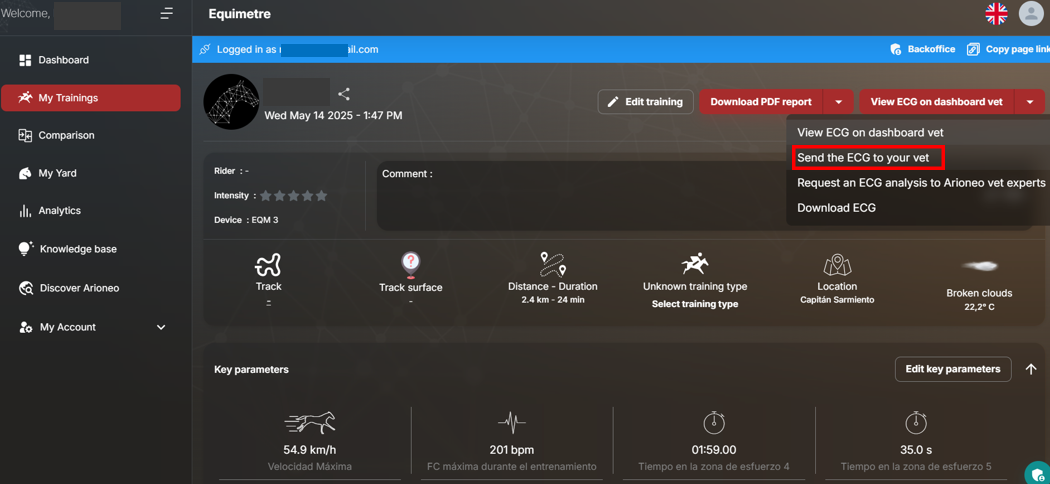Click the My Account user gear icon
The height and width of the screenshot is (484, 1050).
tap(26, 327)
